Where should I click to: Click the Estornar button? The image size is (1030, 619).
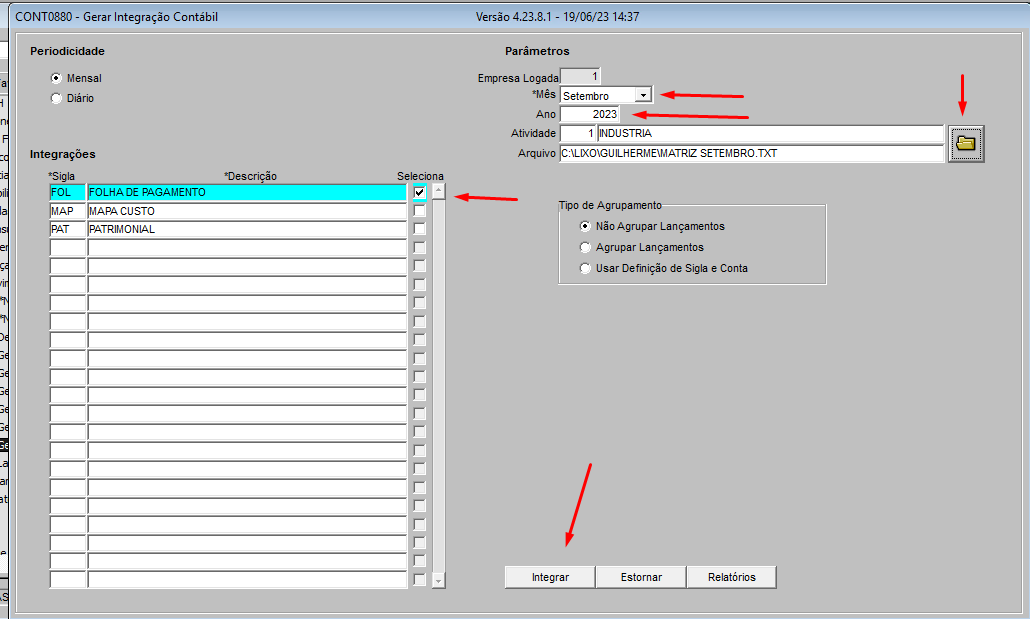click(641, 577)
